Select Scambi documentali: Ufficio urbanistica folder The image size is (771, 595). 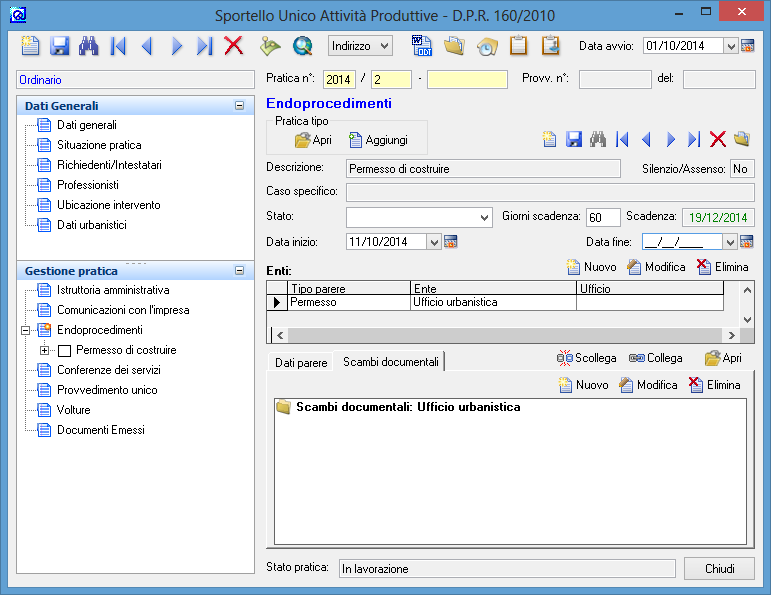click(x=398, y=407)
